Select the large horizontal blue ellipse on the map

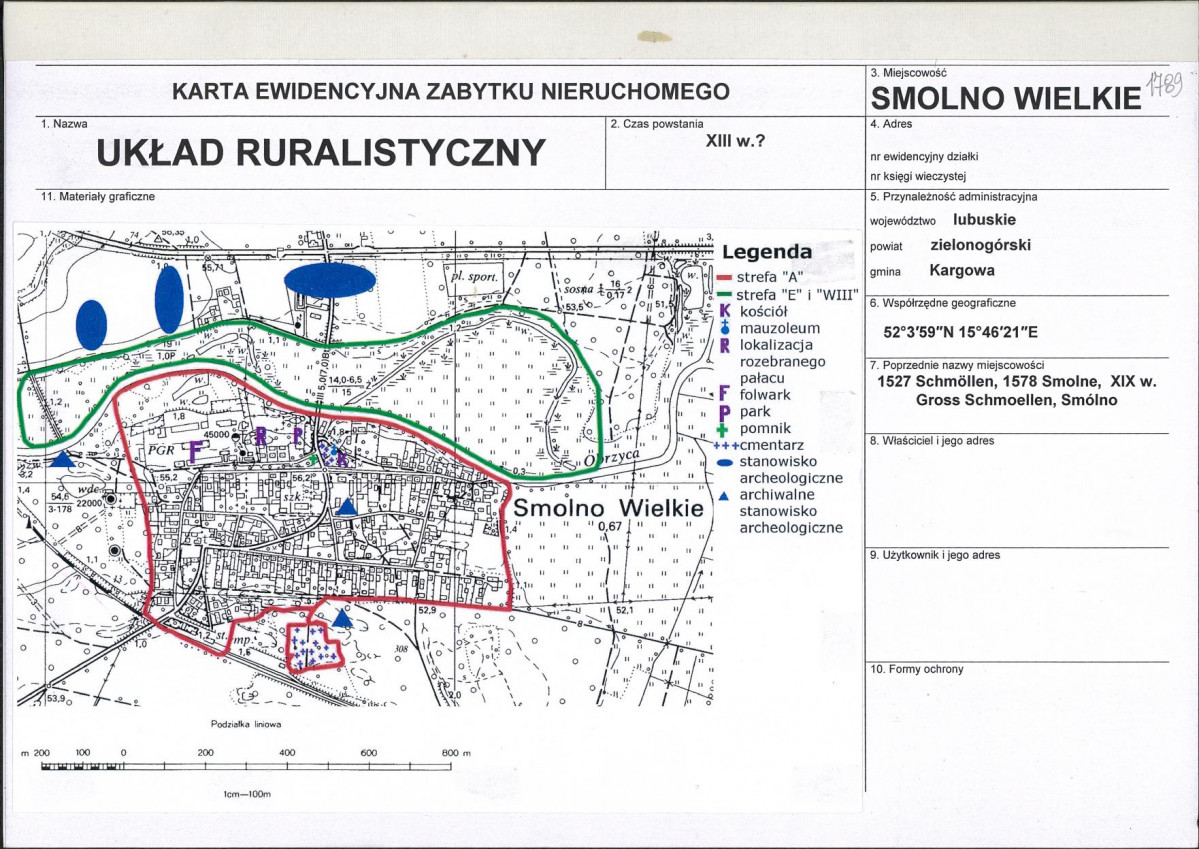[x=330, y=280]
